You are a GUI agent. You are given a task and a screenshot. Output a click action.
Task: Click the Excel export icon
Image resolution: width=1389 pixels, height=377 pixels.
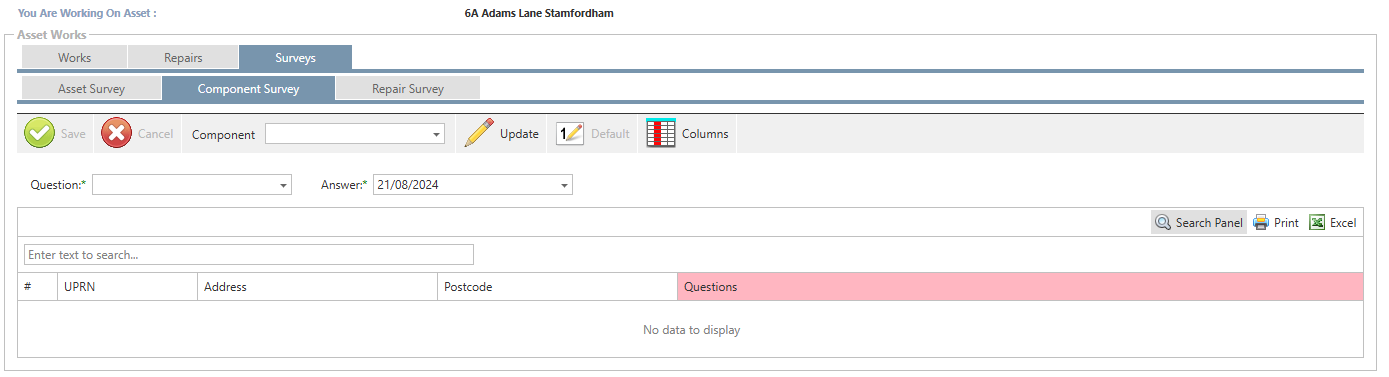(1317, 223)
